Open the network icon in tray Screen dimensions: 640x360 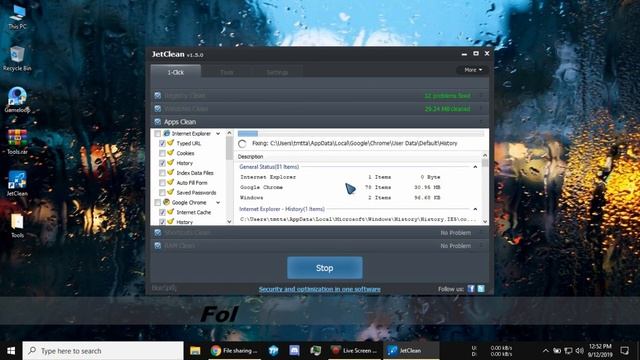tap(568, 351)
